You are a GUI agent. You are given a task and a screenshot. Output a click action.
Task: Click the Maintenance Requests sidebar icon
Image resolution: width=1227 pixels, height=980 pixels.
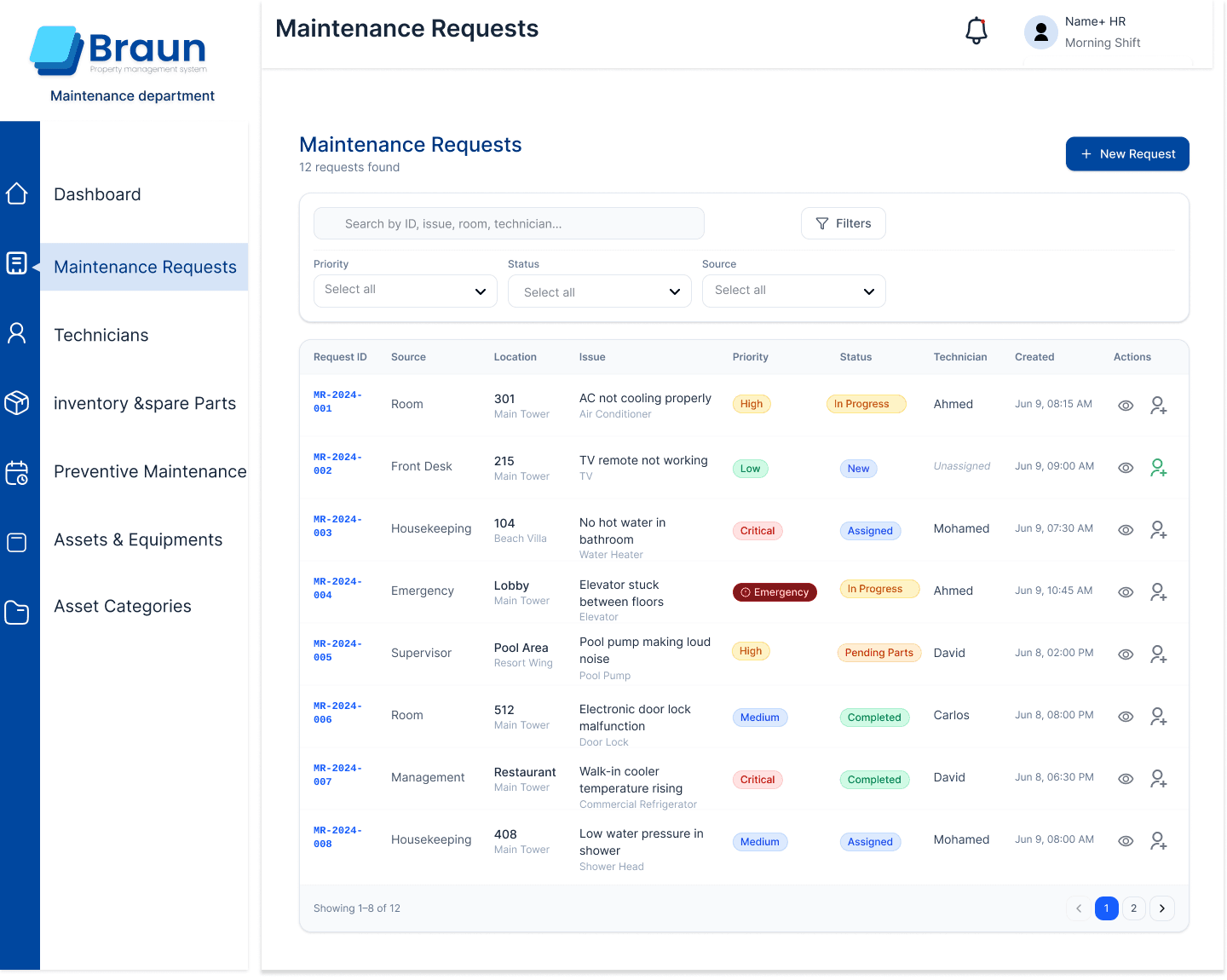coord(17,263)
